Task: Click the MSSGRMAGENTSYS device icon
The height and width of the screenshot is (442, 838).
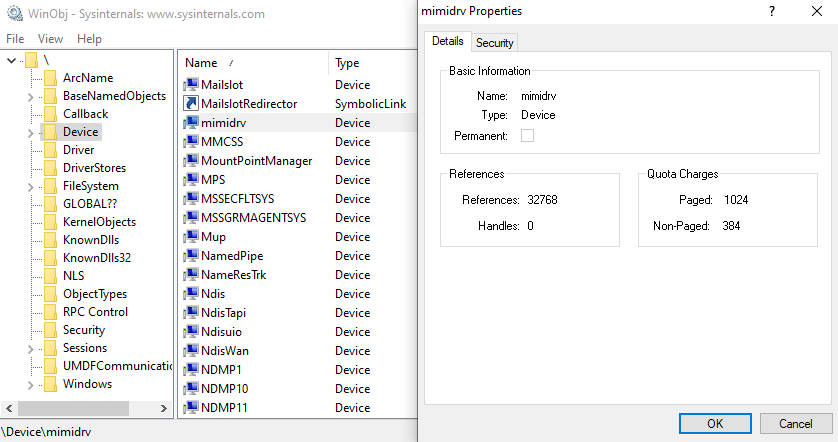Action: tap(191, 218)
